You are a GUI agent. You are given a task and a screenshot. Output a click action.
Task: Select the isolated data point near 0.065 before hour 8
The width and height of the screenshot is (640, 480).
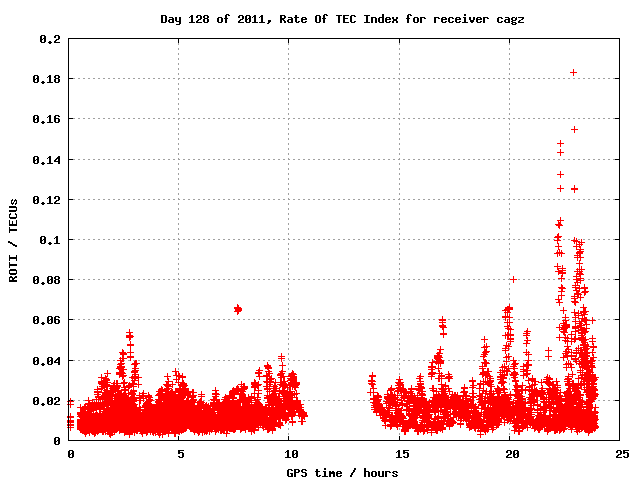point(238,309)
